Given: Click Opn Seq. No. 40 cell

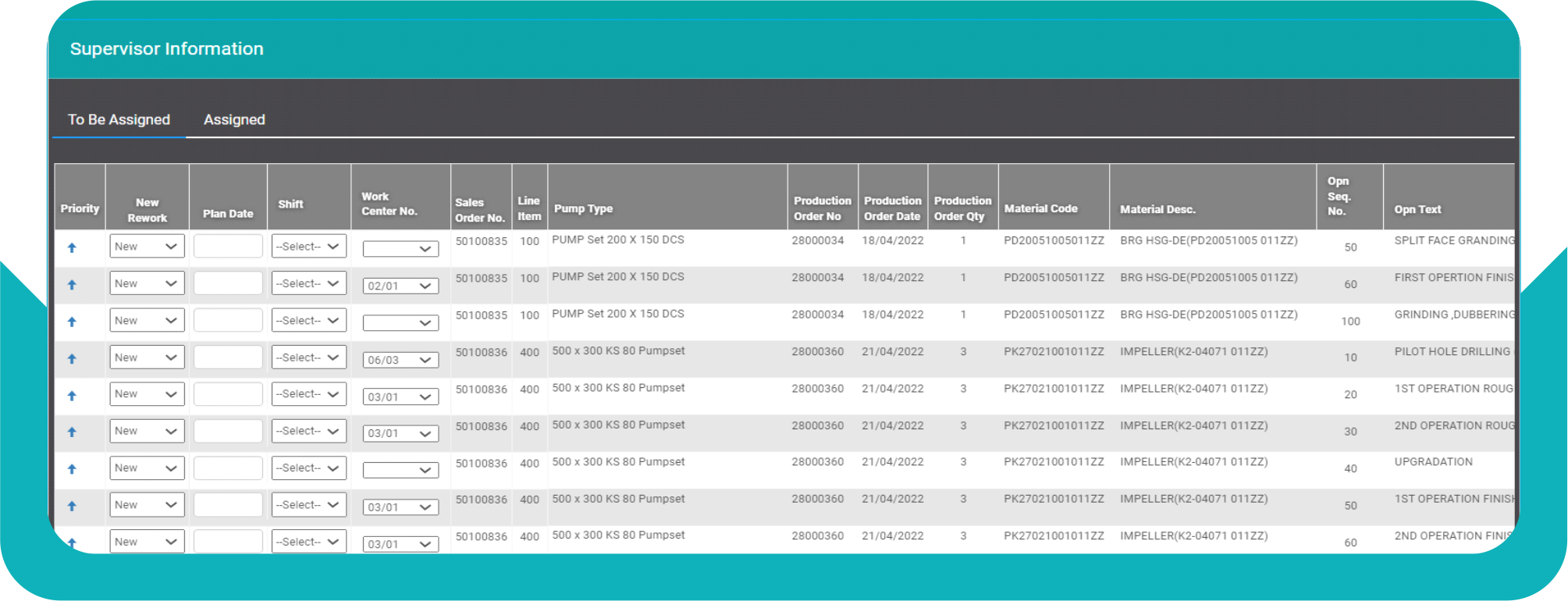Looking at the screenshot, I should (x=1350, y=469).
